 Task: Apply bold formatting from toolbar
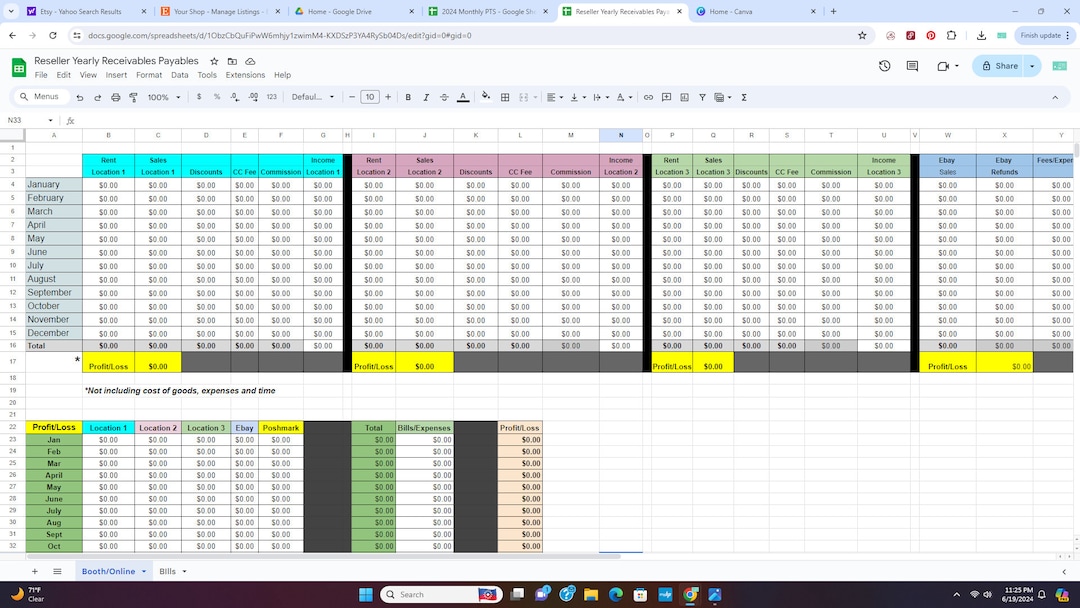408,97
